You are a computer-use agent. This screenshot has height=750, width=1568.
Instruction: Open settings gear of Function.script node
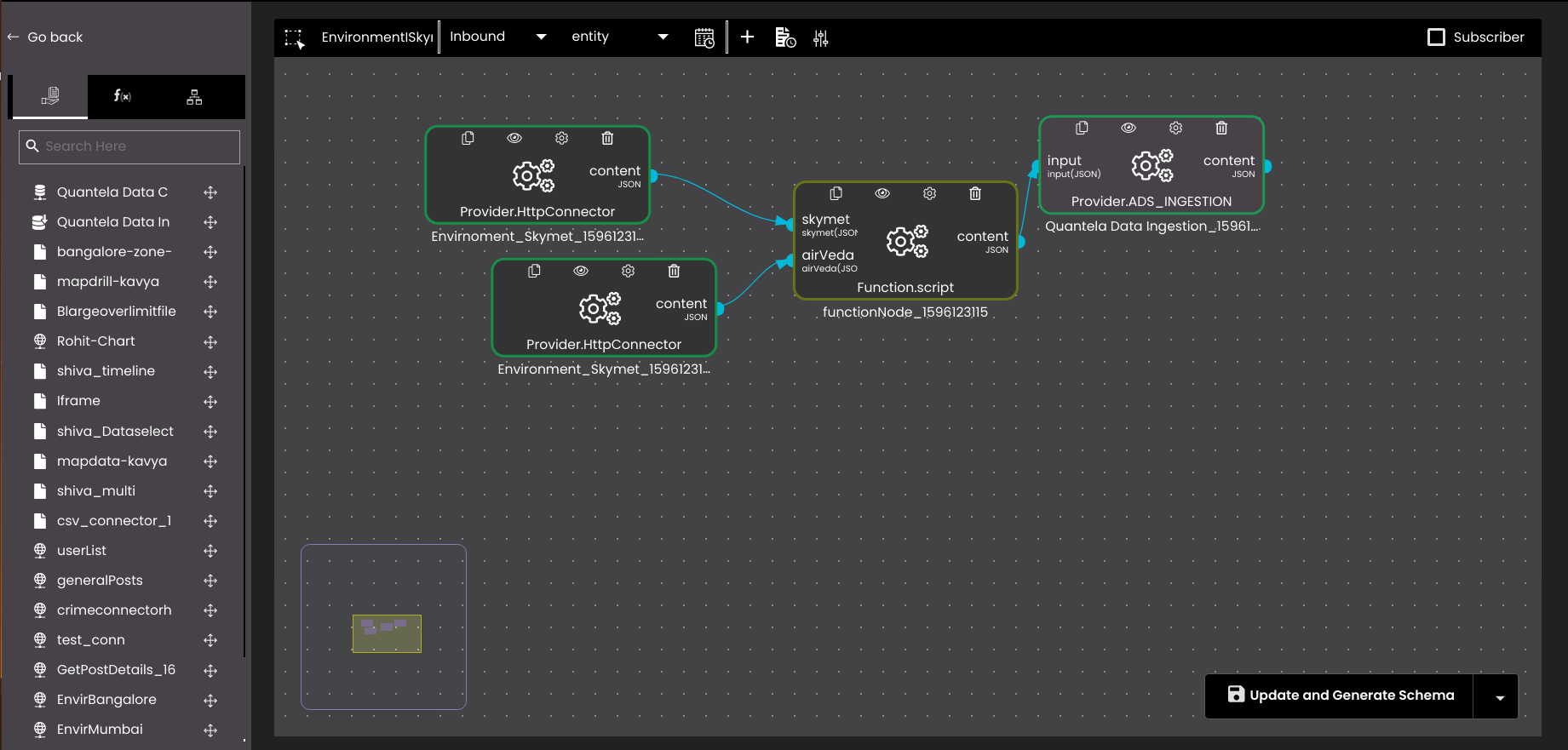[x=929, y=193]
